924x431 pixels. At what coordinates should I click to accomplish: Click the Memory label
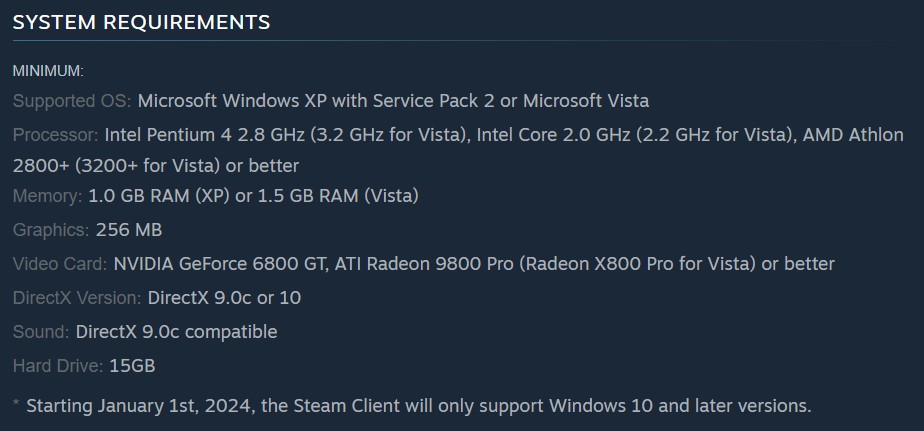47,196
